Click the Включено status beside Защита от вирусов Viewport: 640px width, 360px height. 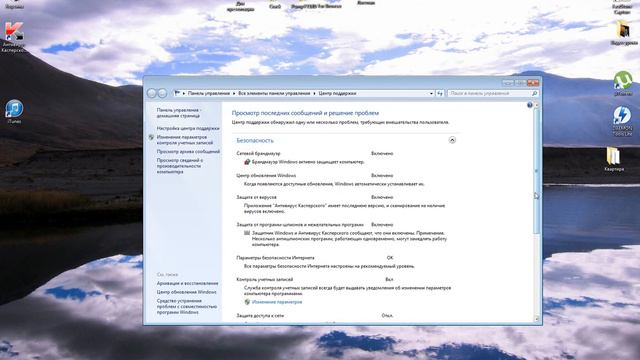[x=382, y=197]
